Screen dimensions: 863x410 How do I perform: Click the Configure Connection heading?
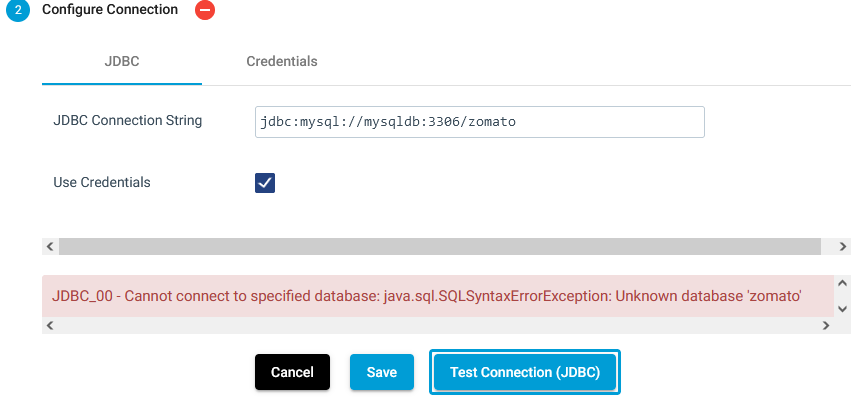[x=110, y=9]
